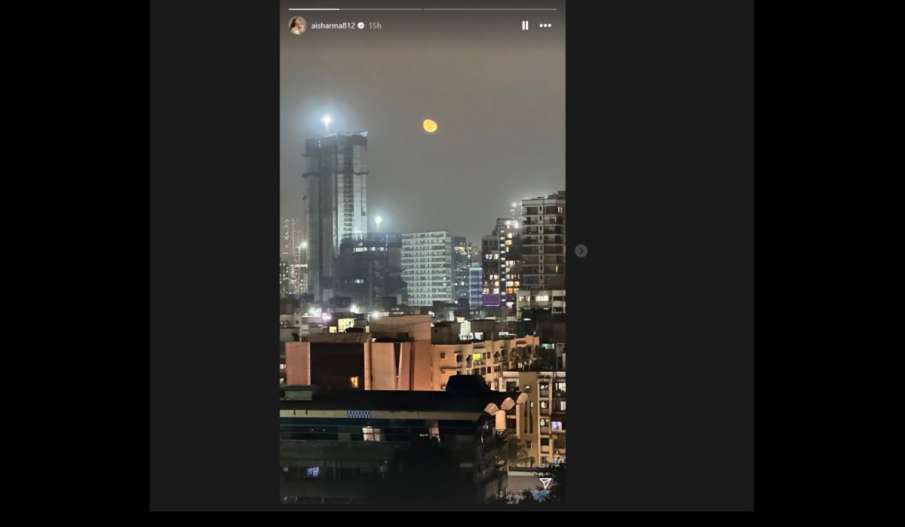Click the blue sticker below the share icon

[x=543, y=495]
